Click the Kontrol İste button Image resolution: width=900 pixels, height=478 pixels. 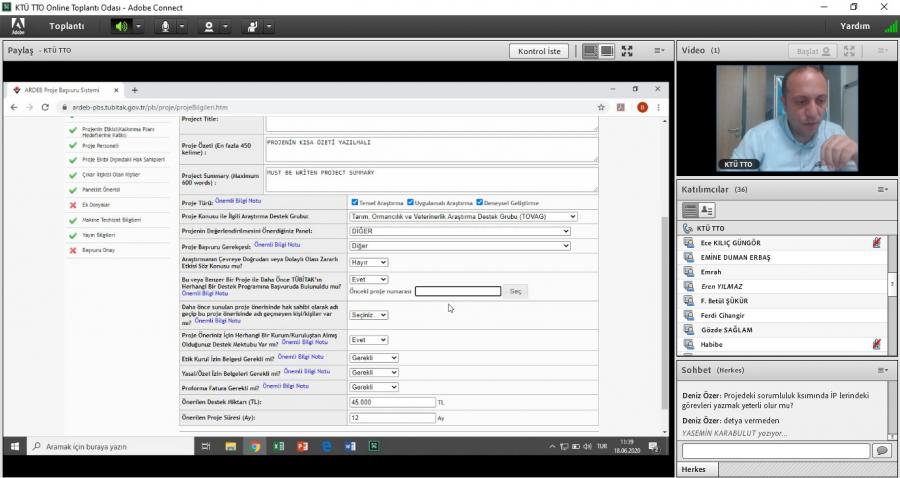[x=540, y=51]
